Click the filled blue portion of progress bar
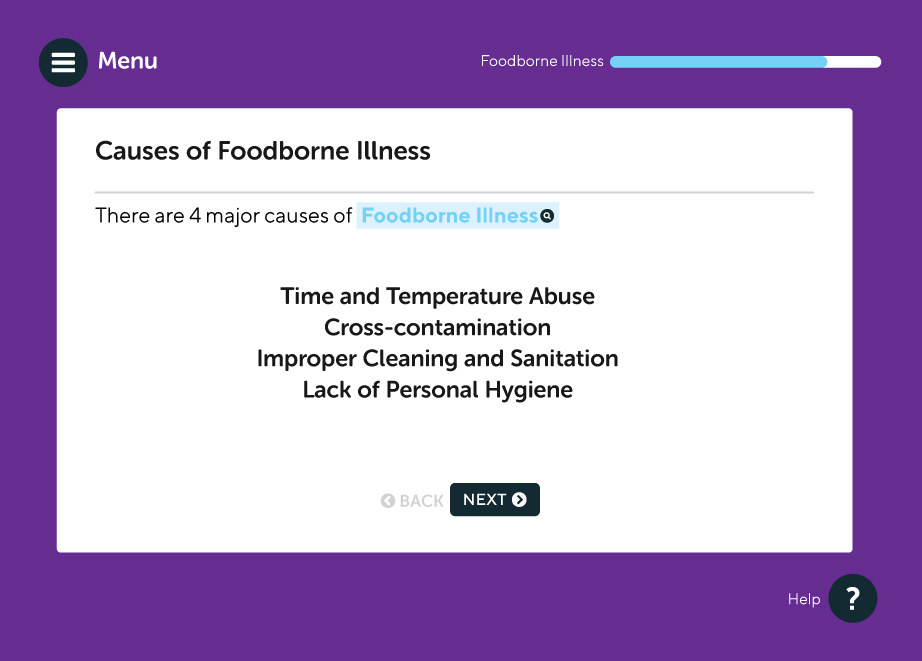The height and width of the screenshot is (661, 922). click(x=718, y=62)
